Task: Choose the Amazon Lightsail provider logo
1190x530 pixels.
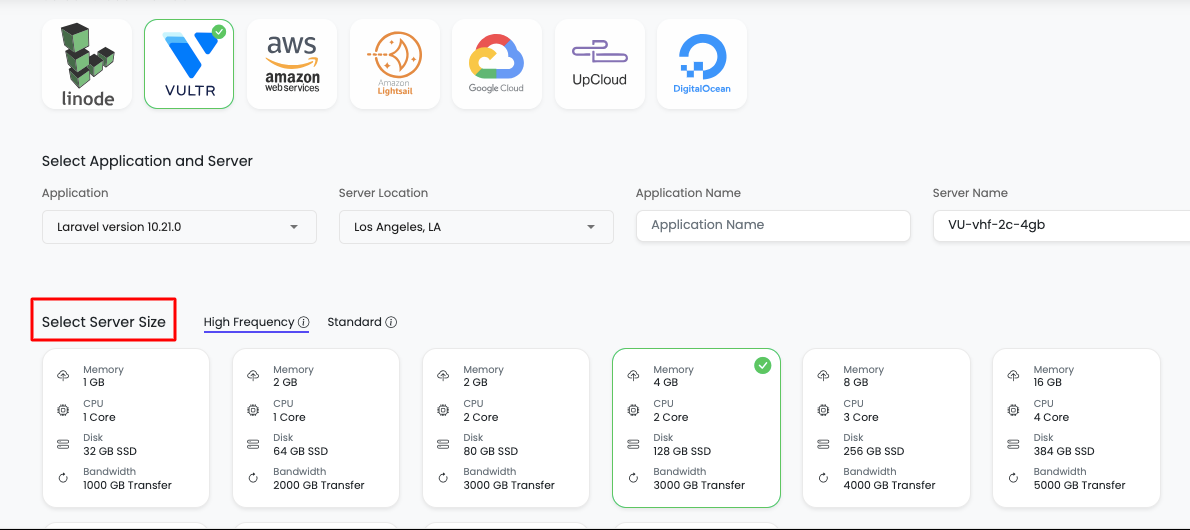Action: [x=395, y=65]
